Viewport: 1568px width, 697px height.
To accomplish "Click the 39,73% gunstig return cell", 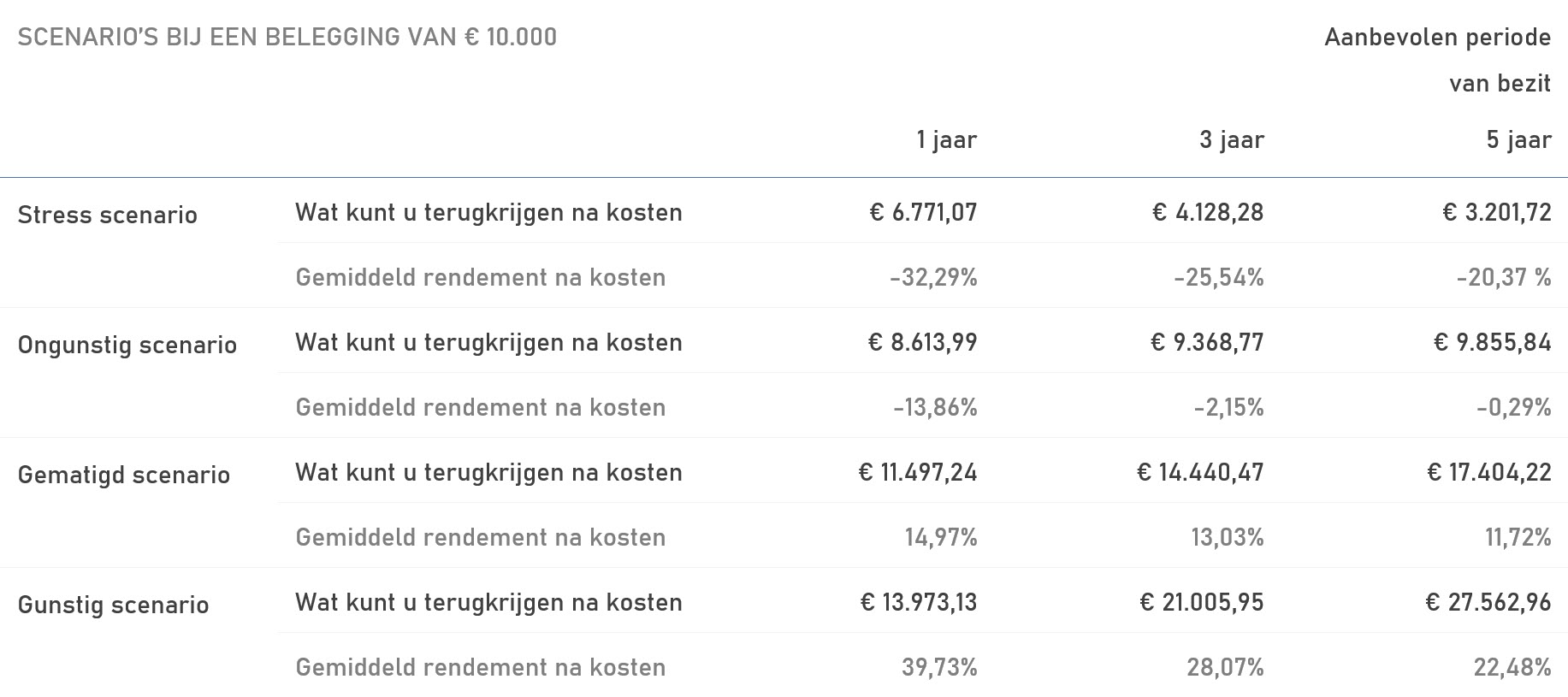I will point(940,667).
